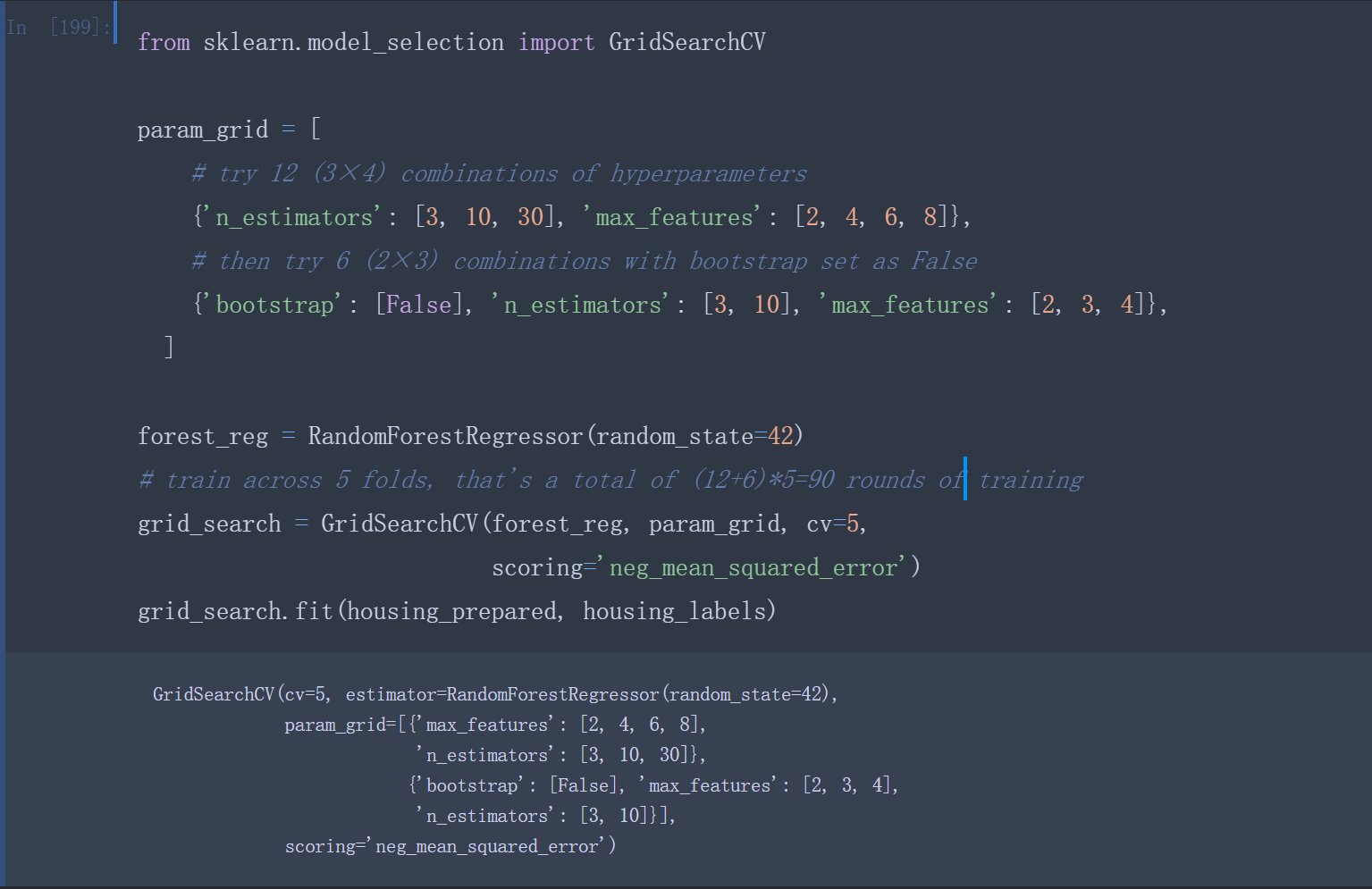This screenshot has width=1372, height=889.
Task: Click 'grid_search = GridSearchCV(' code line
Action: pyautogui.click(x=502, y=524)
